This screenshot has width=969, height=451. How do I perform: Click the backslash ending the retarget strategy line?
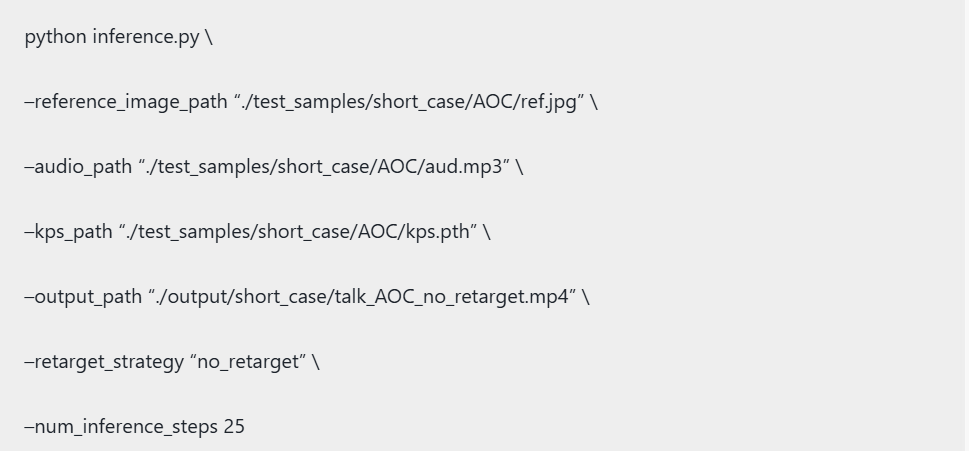coord(316,362)
